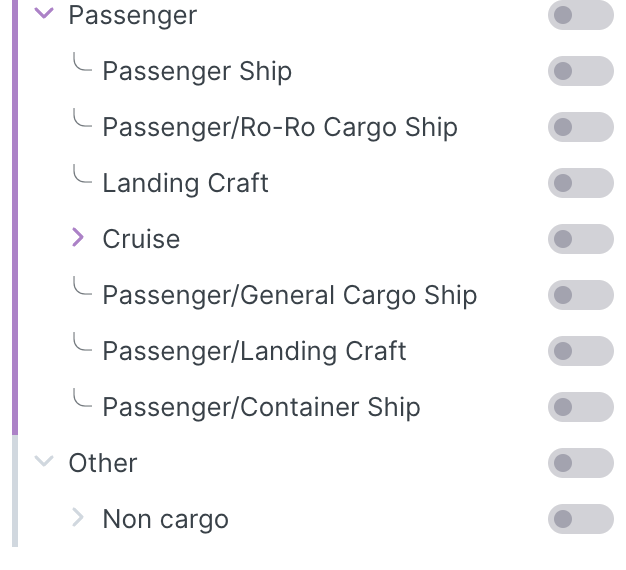
Task: Enable Passenger/General Cargo Ship toggle
Action: click(x=580, y=296)
